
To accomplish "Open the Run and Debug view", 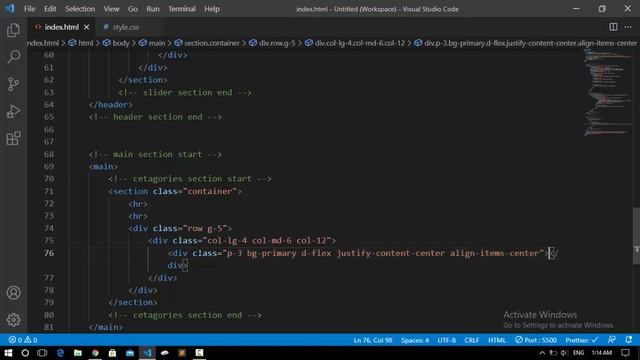I will point(13,111).
